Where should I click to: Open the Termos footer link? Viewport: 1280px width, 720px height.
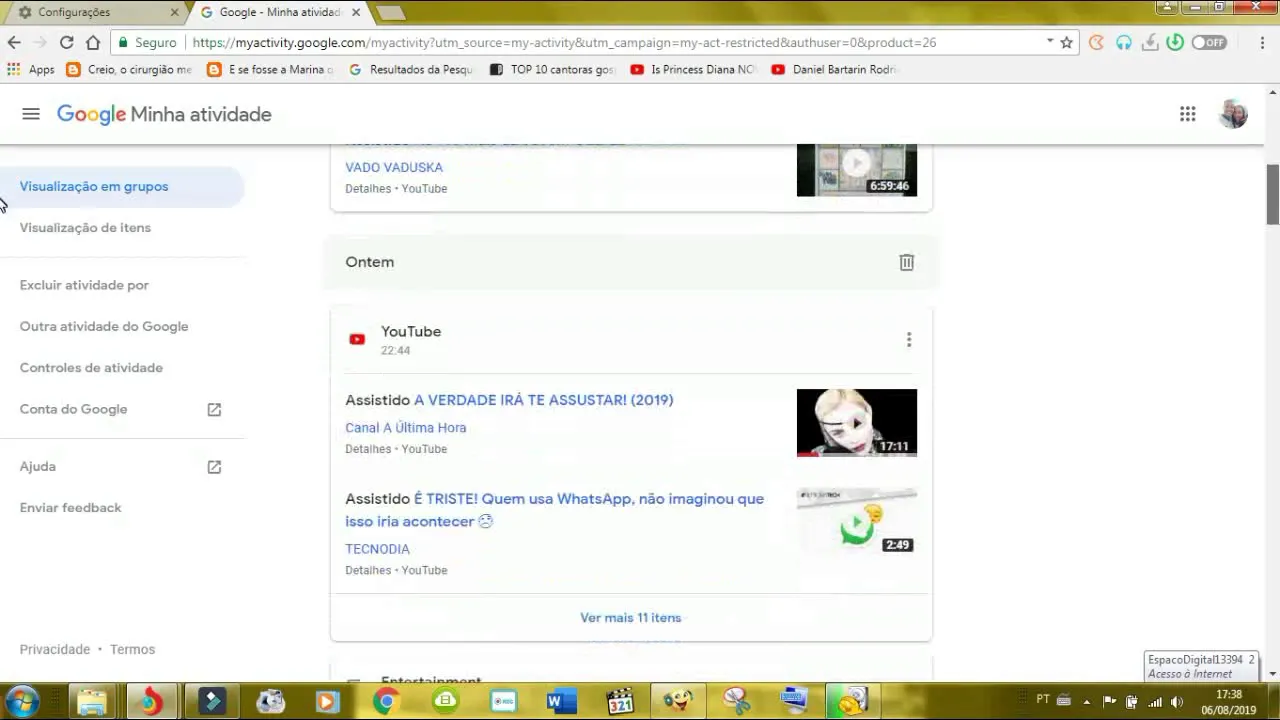pos(132,650)
